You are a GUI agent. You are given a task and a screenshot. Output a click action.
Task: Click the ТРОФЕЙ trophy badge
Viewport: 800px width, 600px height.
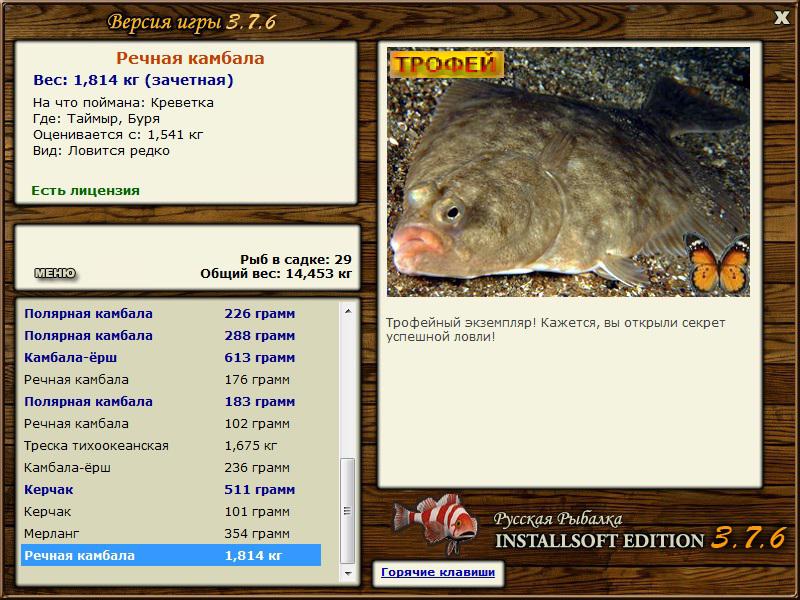tap(446, 64)
